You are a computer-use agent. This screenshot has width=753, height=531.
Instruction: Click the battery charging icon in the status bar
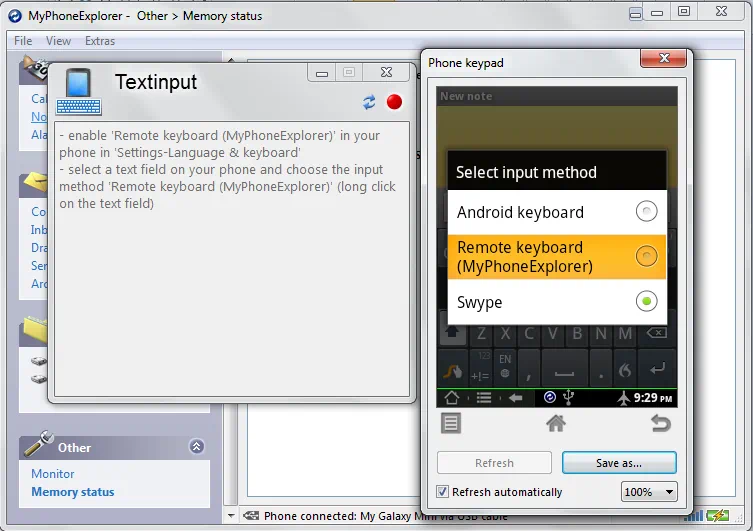point(717,516)
